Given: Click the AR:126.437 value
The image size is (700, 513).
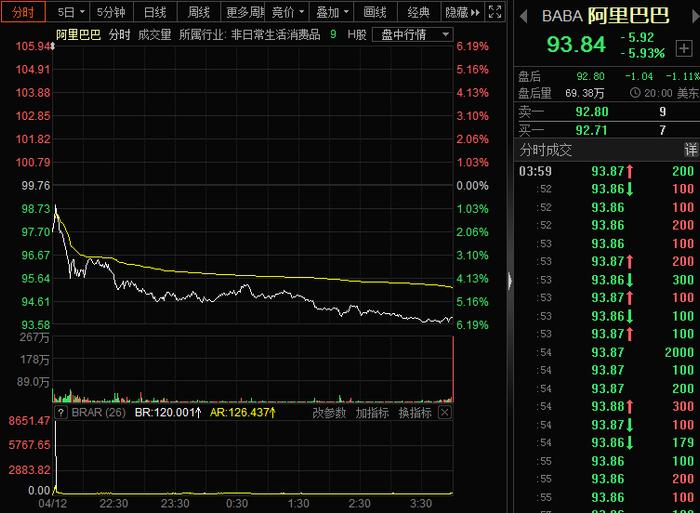Looking at the screenshot, I should [242, 412].
